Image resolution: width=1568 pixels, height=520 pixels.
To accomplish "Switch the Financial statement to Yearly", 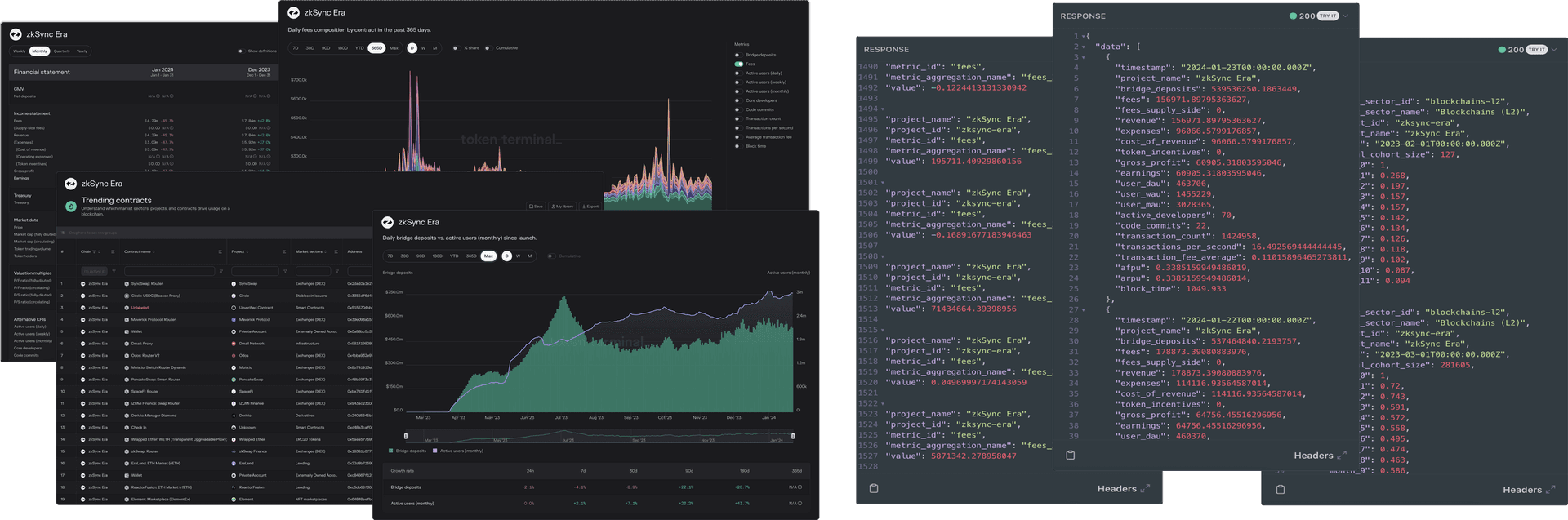I will tap(82, 51).
